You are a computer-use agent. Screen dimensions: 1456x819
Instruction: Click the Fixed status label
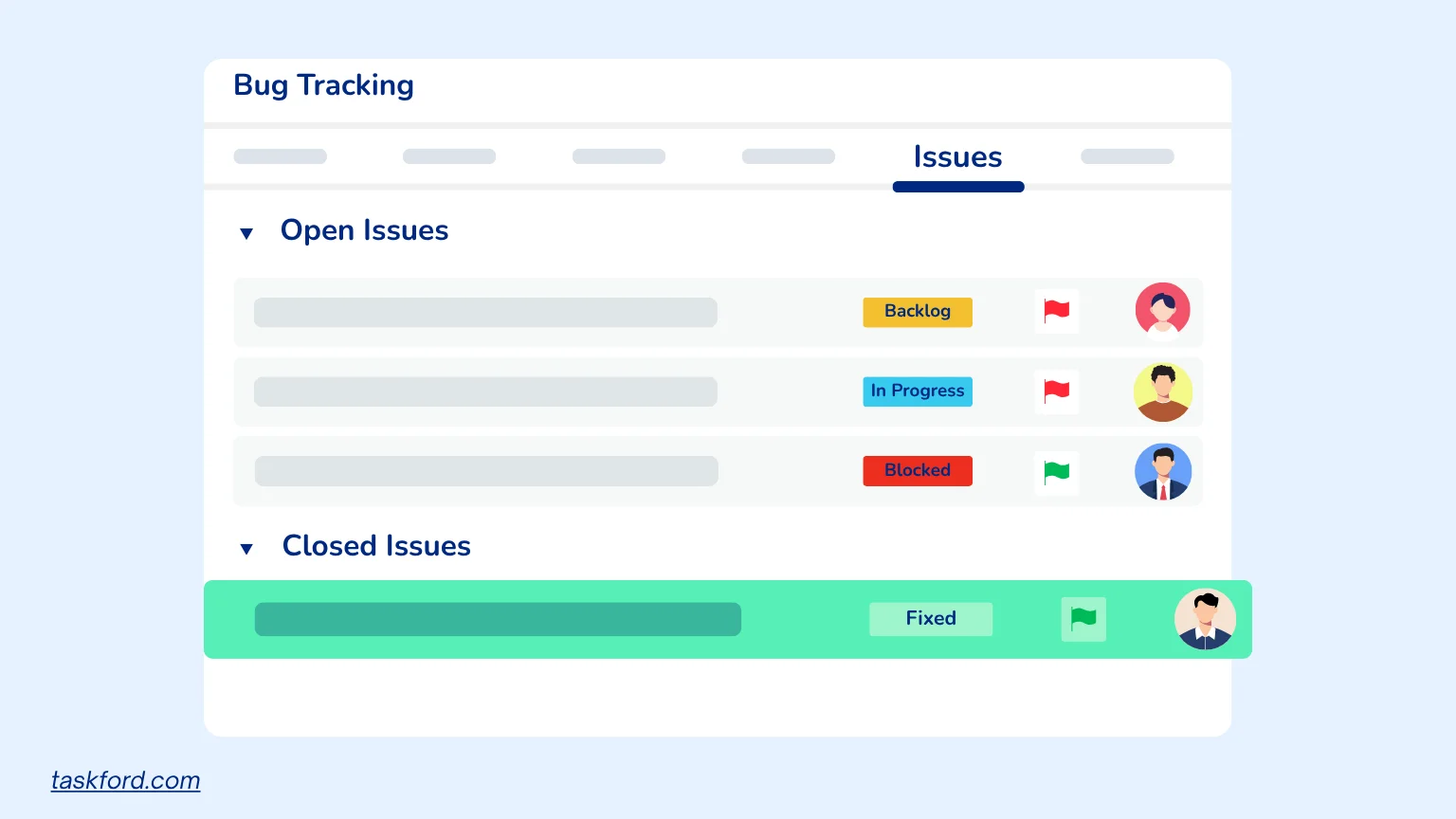pyautogui.click(x=930, y=619)
